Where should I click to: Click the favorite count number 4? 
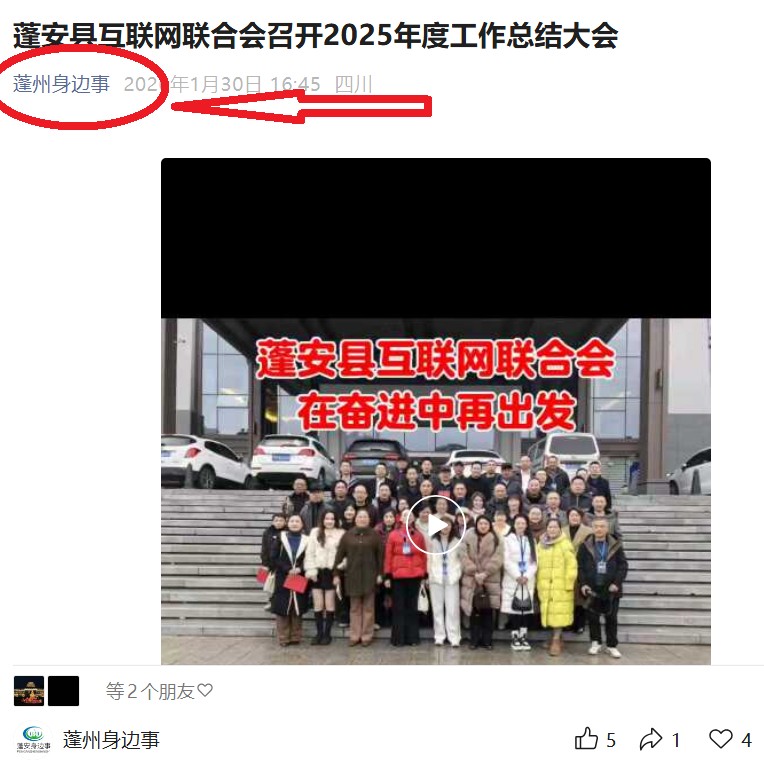(746, 740)
